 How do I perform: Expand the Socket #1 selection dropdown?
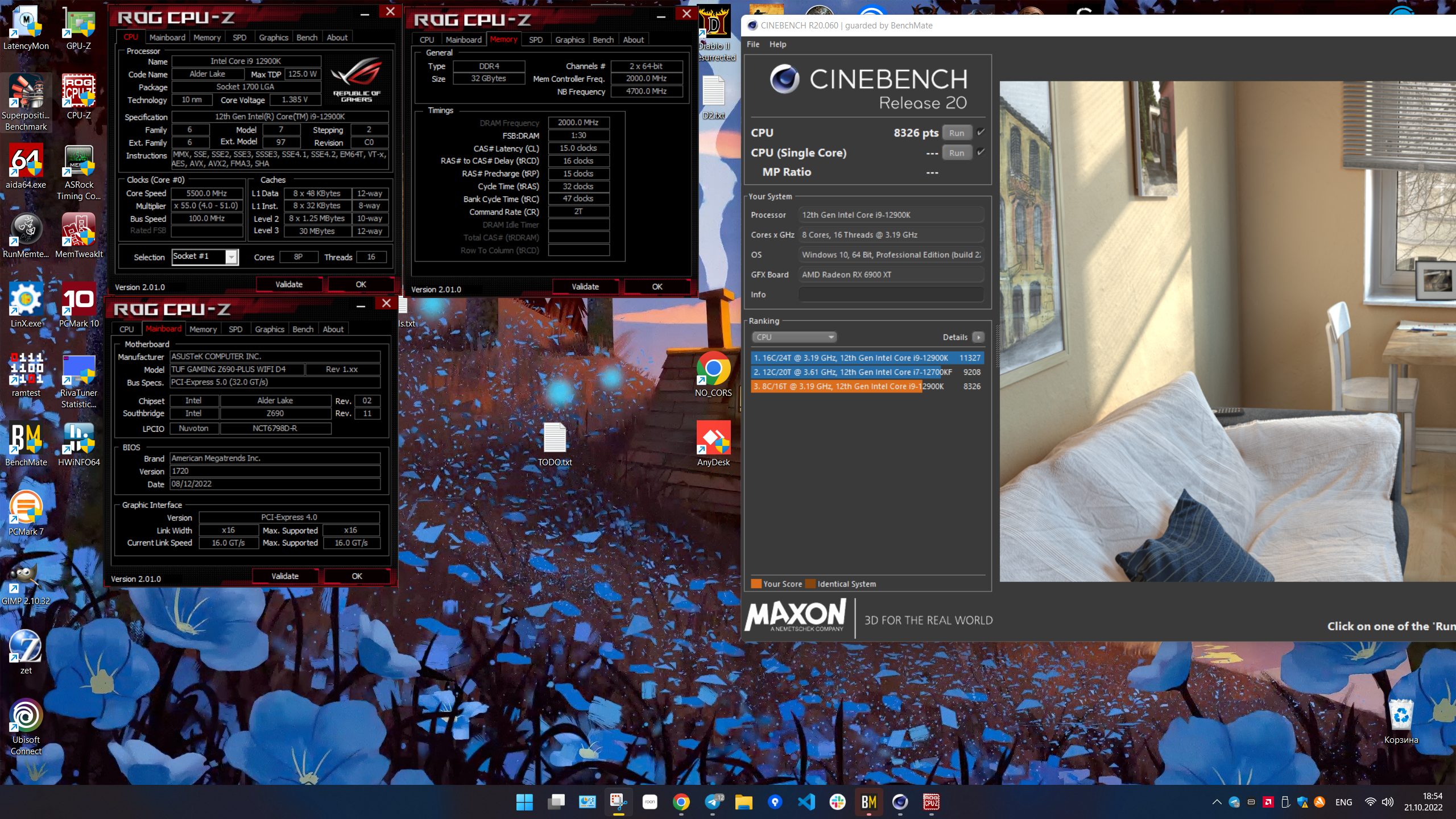click(x=231, y=257)
